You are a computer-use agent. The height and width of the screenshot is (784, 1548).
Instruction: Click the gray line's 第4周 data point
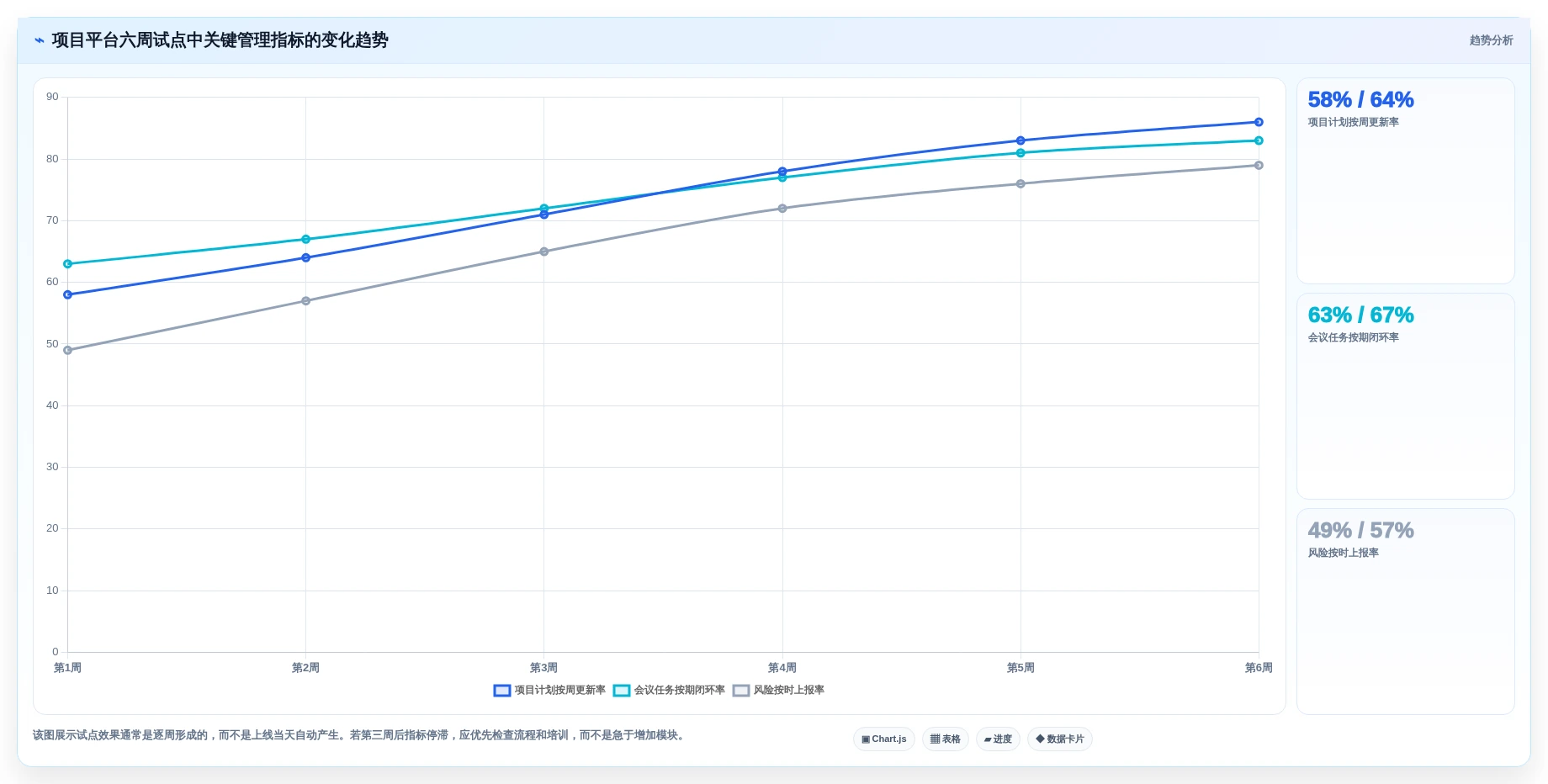(x=782, y=209)
